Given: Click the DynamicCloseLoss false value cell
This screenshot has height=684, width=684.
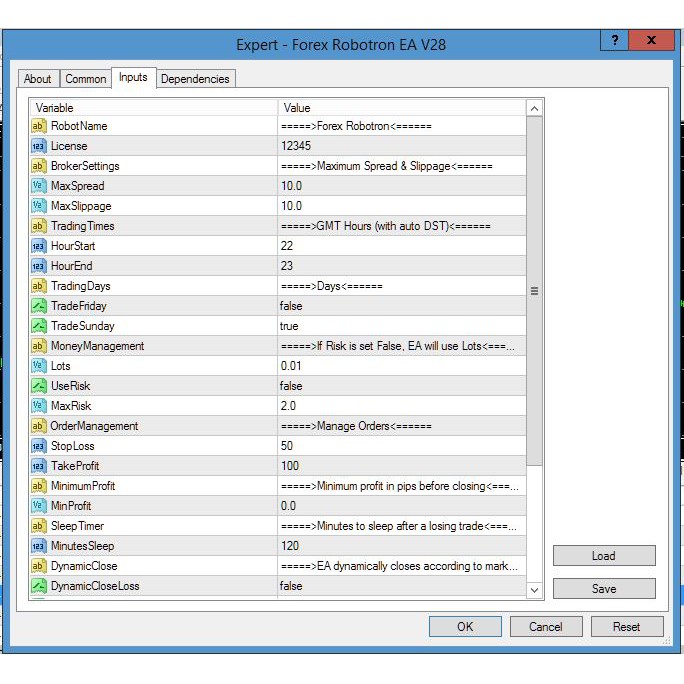Looking at the screenshot, I should pyautogui.click(x=400, y=586).
